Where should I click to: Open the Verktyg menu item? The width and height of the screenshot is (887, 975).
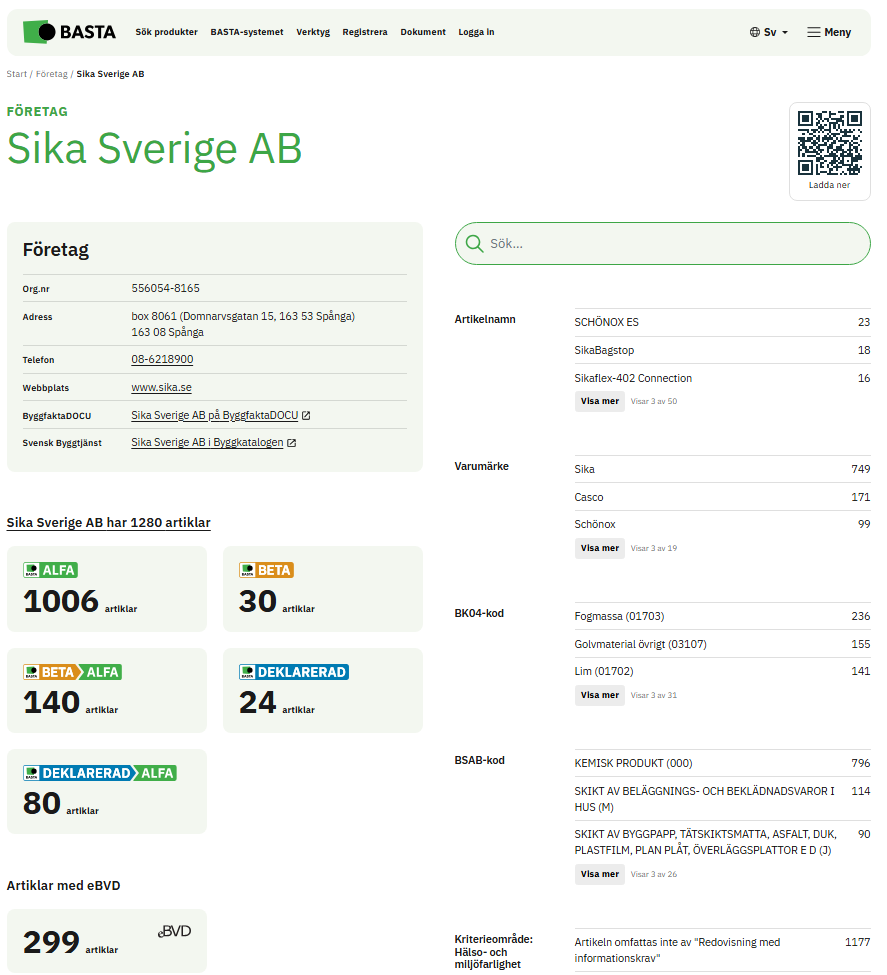tap(313, 32)
